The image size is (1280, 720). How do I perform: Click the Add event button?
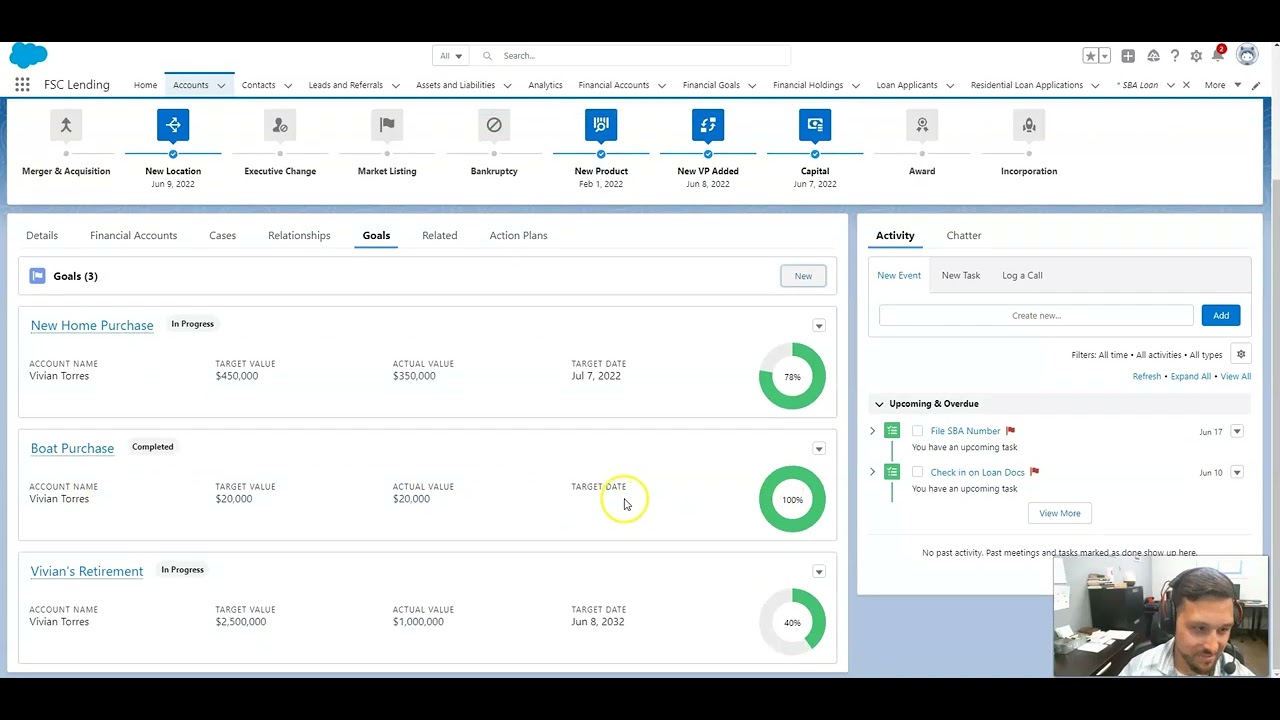coord(1221,315)
